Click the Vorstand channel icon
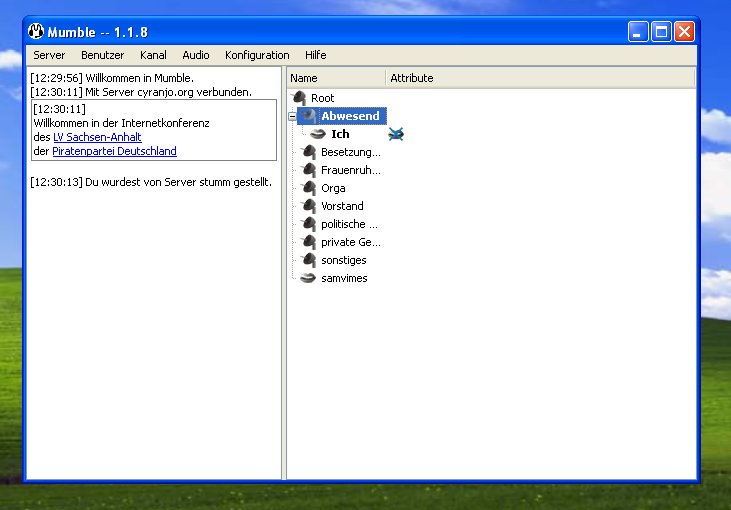This screenshot has width=731, height=510. coord(309,206)
